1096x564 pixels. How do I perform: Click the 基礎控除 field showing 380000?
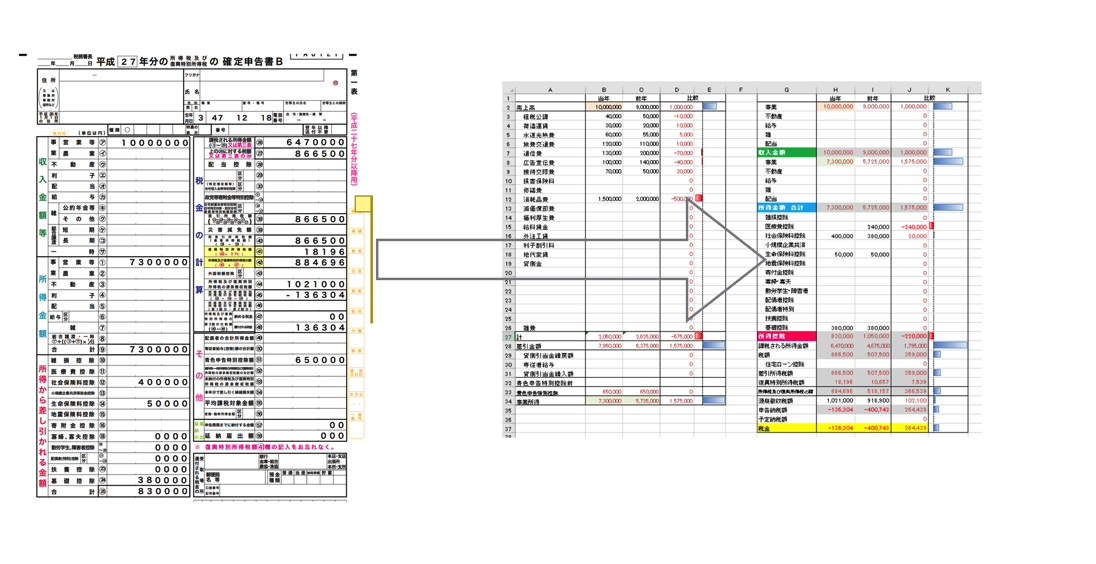(148, 481)
